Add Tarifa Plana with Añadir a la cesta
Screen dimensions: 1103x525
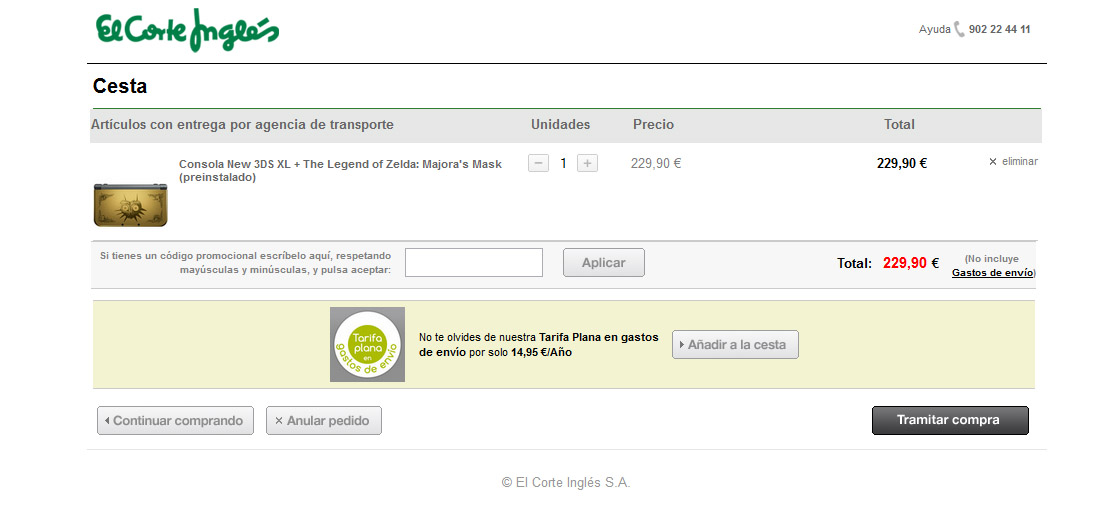tap(735, 345)
